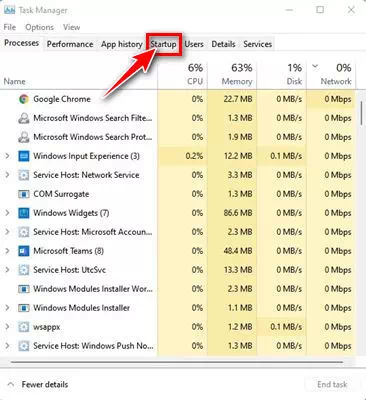Viewport: 366px width, 400px height.
Task: Open the Options menu
Action: point(39,27)
